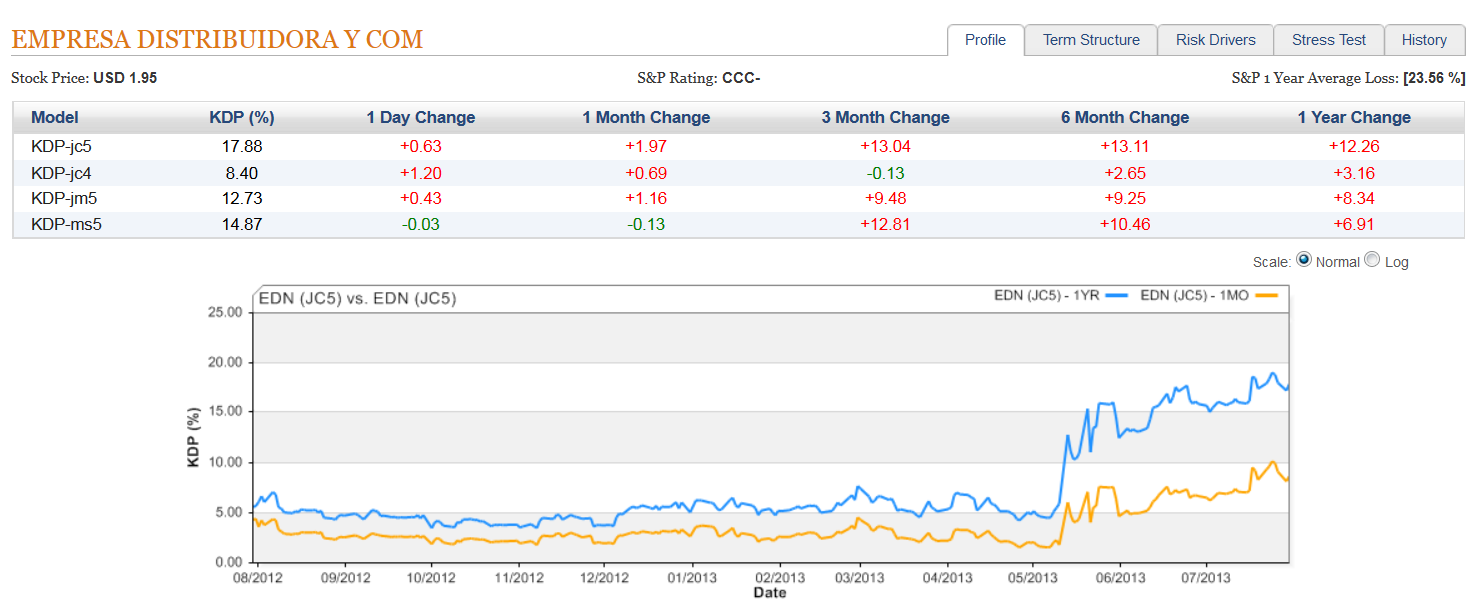1479x602 pixels.
Task: Click the 1 Month Change column header
Action: pos(646,117)
